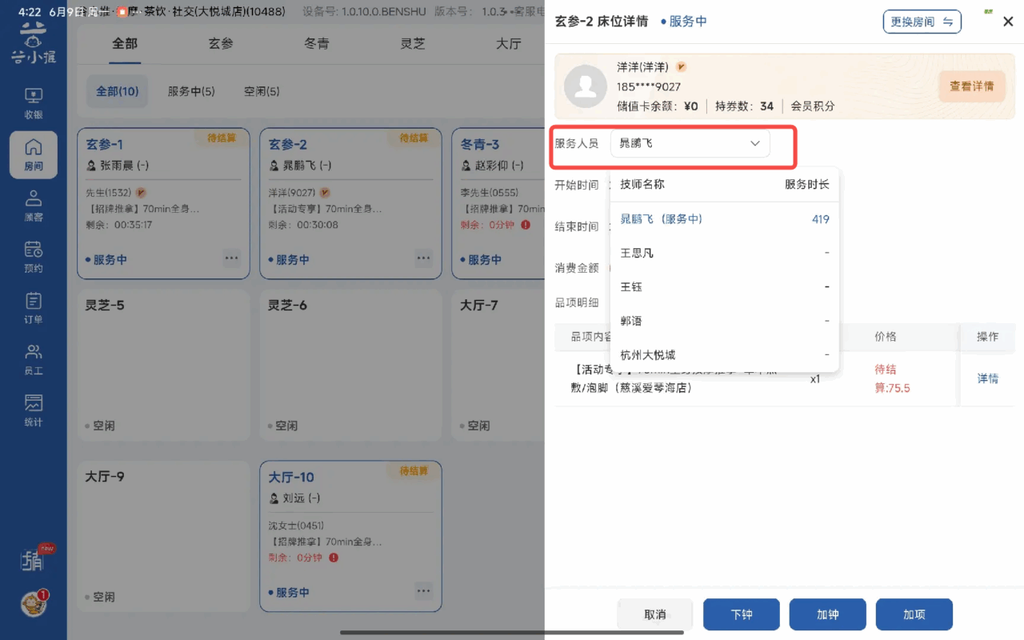1024x640 pixels.
Task: Click the 持券数: 34 text
Action: click(744, 106)
